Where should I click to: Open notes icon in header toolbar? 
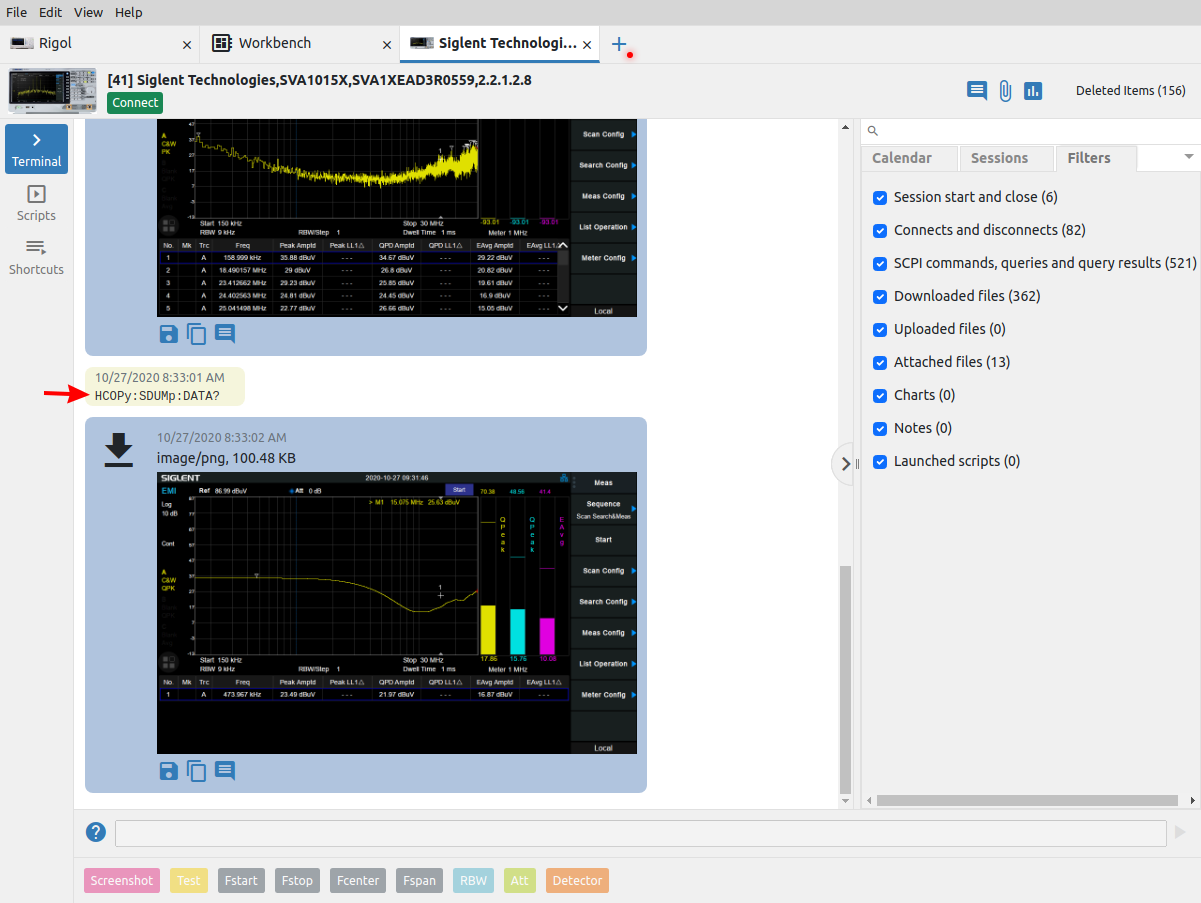(x=977, y=90)
